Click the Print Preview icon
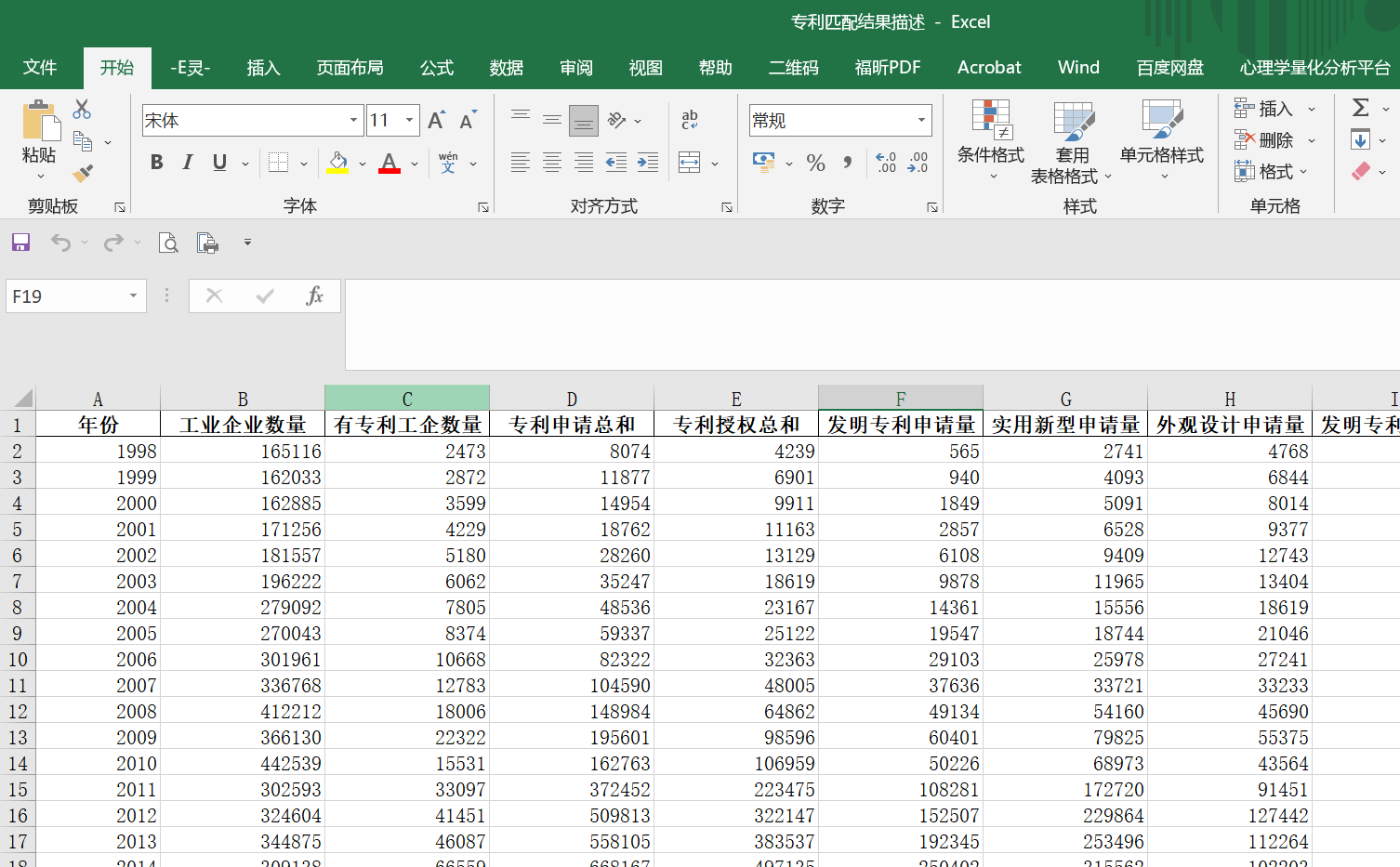The image size is (1400, 867). point(168,243)
